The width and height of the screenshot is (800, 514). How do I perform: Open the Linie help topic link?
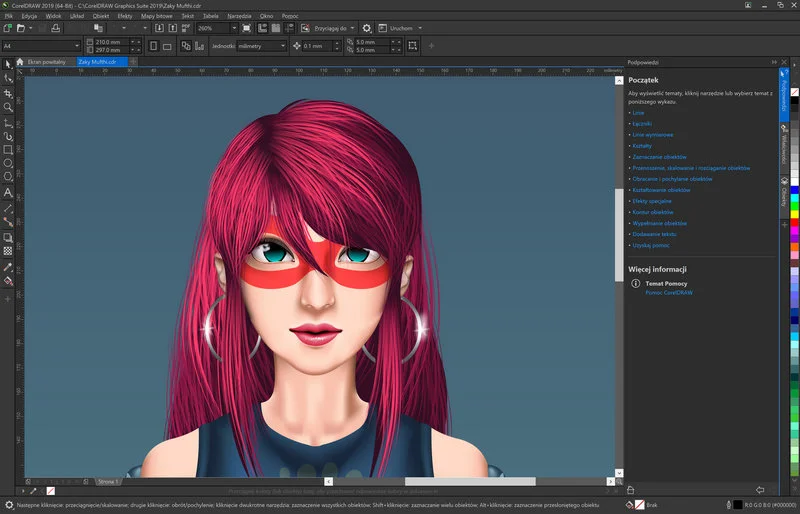(x=638, y=113)
